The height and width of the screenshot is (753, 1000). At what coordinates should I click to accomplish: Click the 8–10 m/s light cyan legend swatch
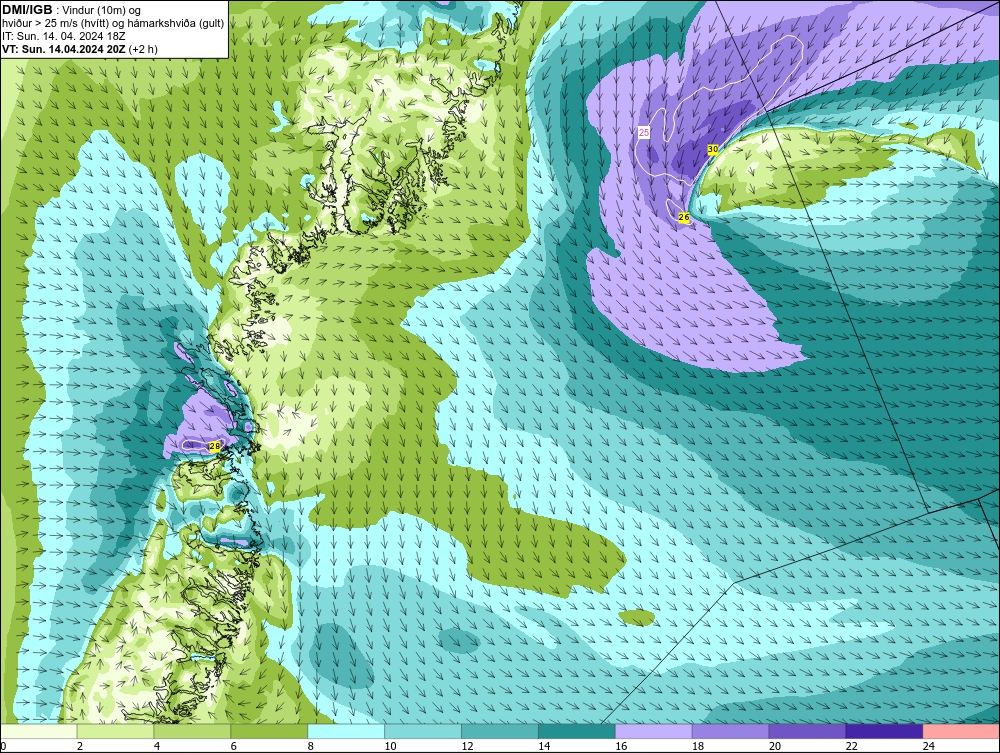tap(346, 731)
